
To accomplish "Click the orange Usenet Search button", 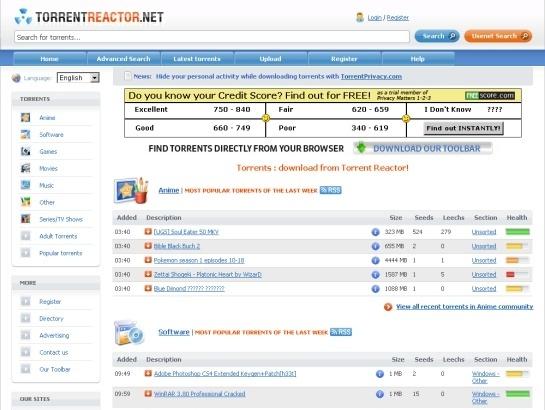I will coord(498,36).
